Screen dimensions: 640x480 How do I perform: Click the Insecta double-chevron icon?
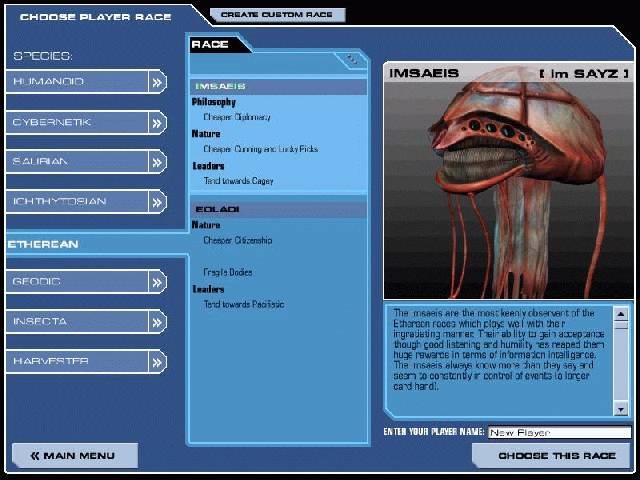click(157, 322)
